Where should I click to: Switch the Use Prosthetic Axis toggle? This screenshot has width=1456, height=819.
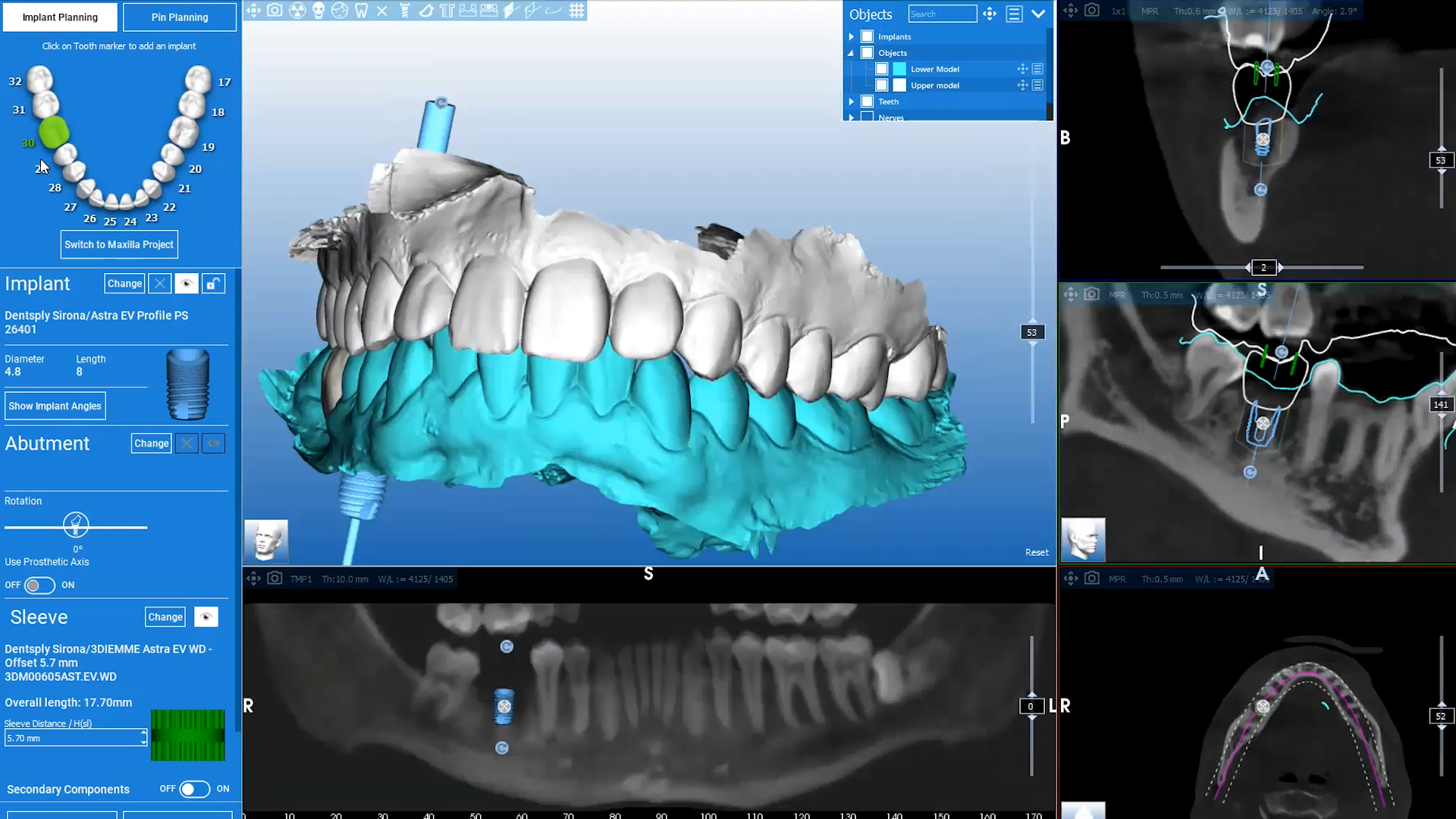(x=39, y=585)
